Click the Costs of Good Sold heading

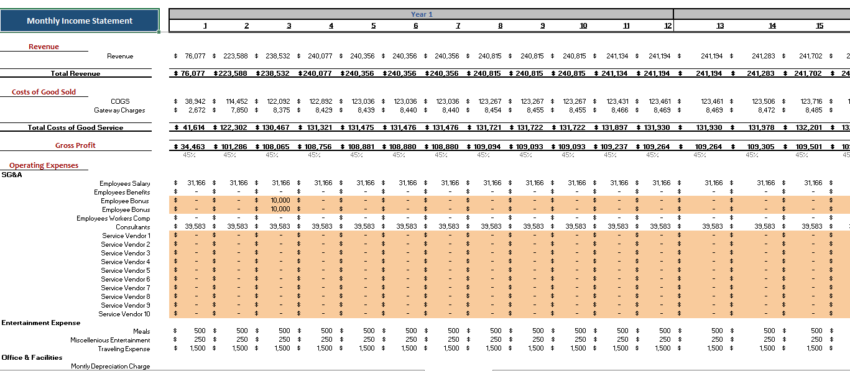pyautogui.click(x=43, y=92)
